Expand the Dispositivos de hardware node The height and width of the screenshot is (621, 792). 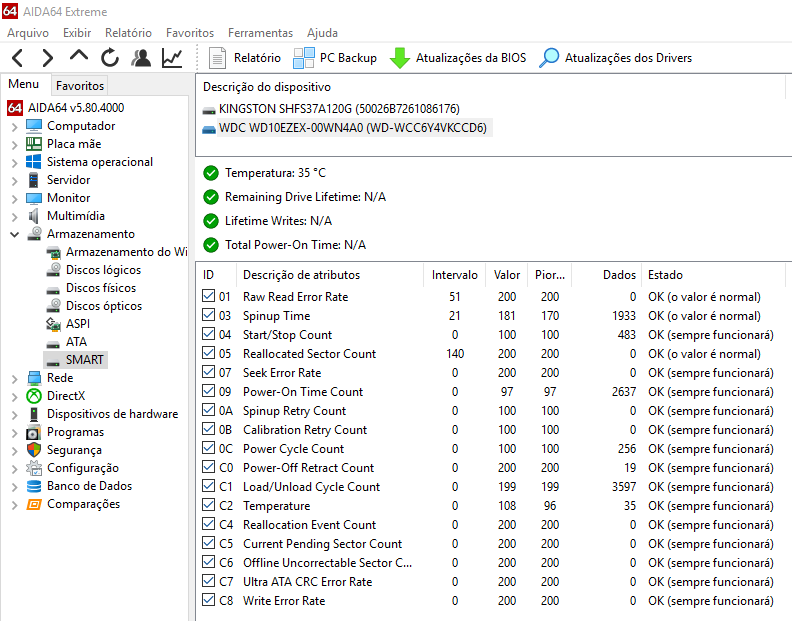point(15,415)
